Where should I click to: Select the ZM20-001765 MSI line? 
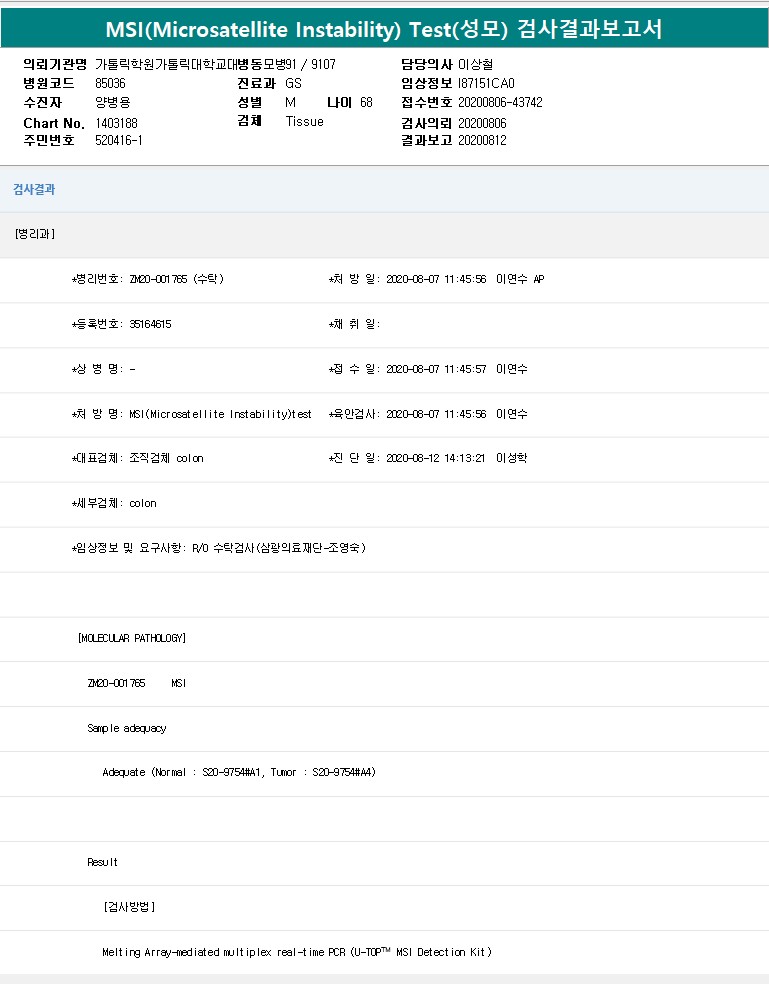tap(137, 683)
